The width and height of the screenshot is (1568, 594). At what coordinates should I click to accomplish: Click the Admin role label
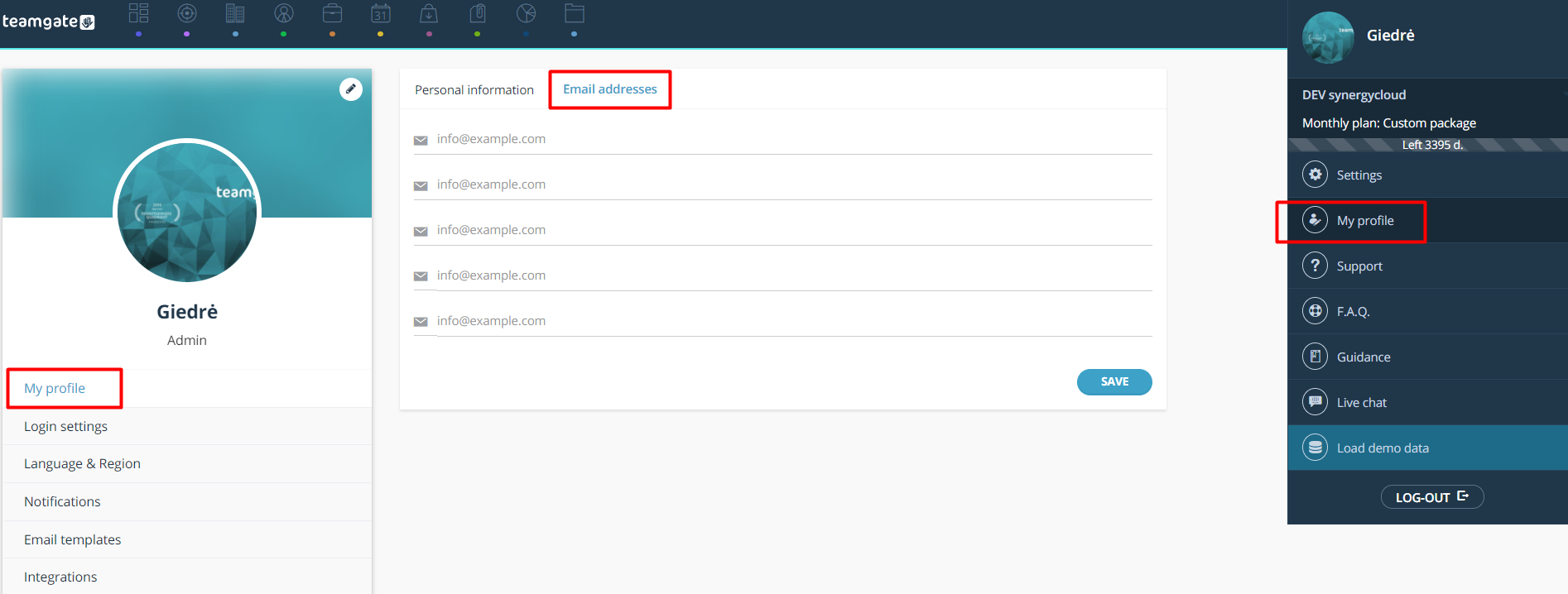coord(187,340)
